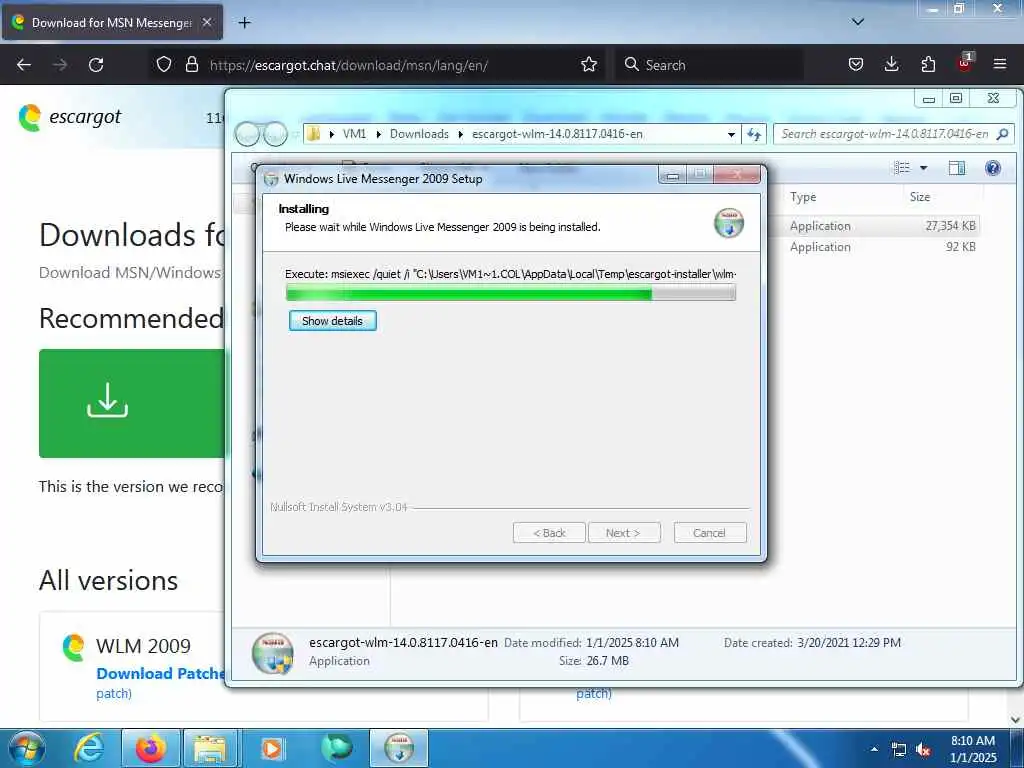
Task: Close the Download for MSN Messenger tab
Action: pyautogui.click(x=207, y=22)
